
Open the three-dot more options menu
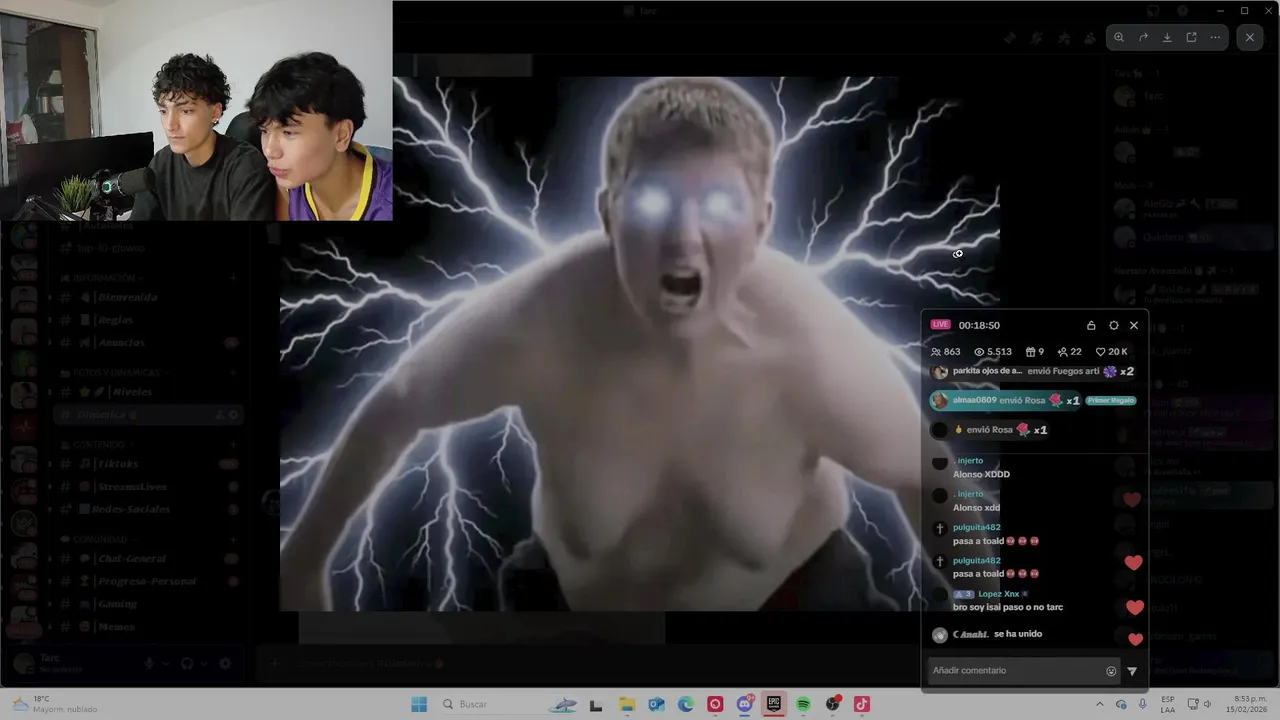click(1215, 37)
